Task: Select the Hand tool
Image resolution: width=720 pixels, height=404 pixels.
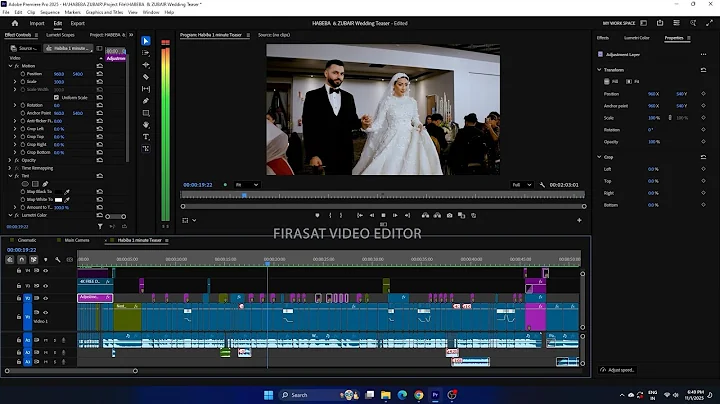Action: click(x=146, y=124)
